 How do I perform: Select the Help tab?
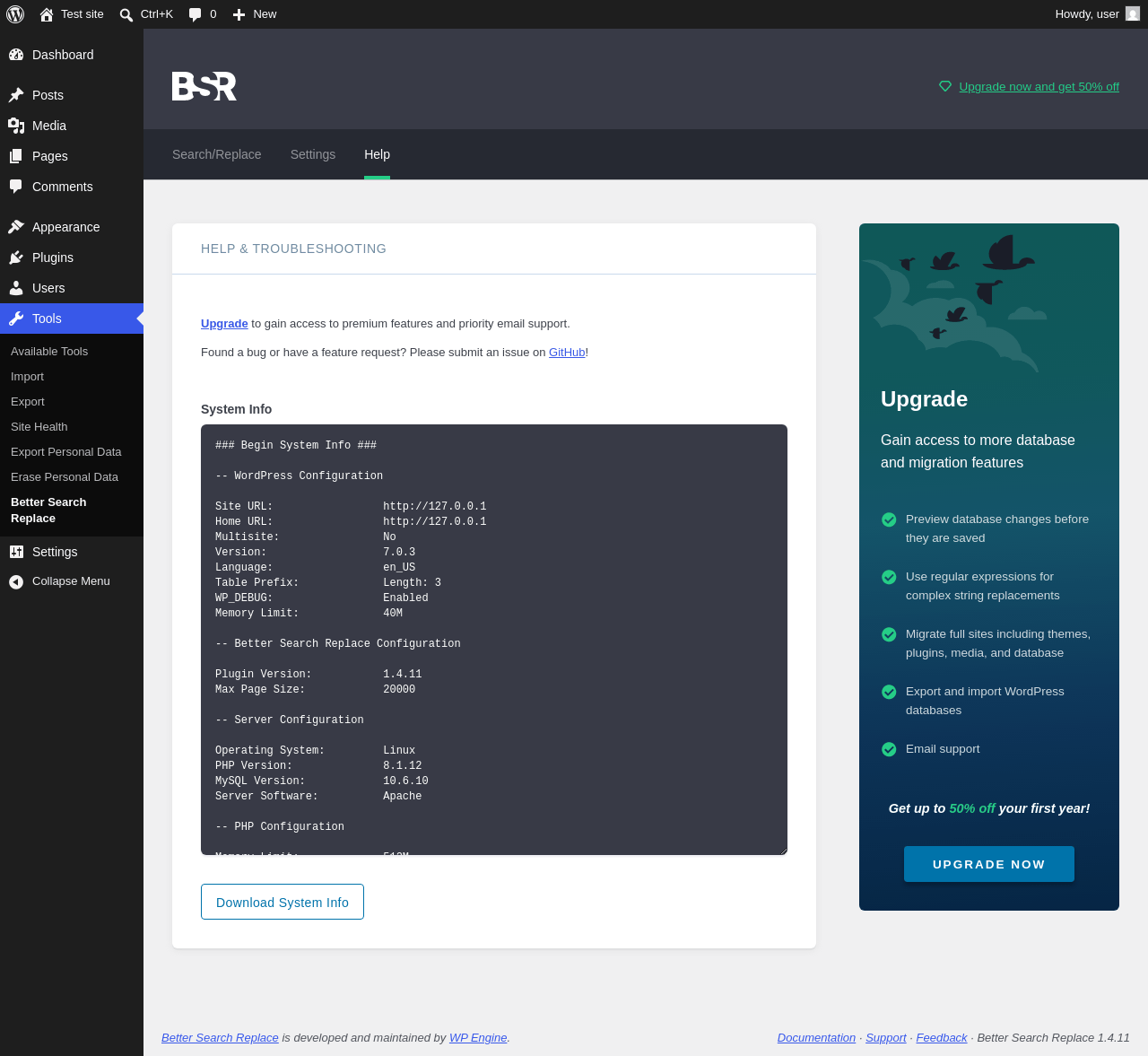click(x=377, y=154)
